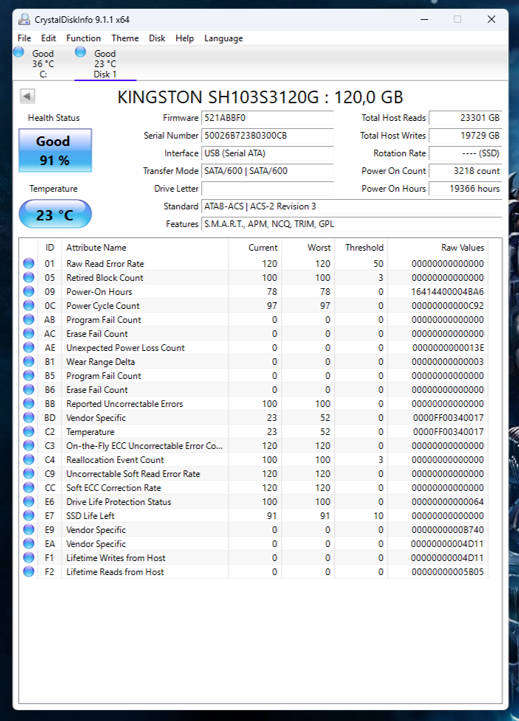Screen dimensions: 519x721
Task: Click the Worst column header
Action: click(319, 247)
